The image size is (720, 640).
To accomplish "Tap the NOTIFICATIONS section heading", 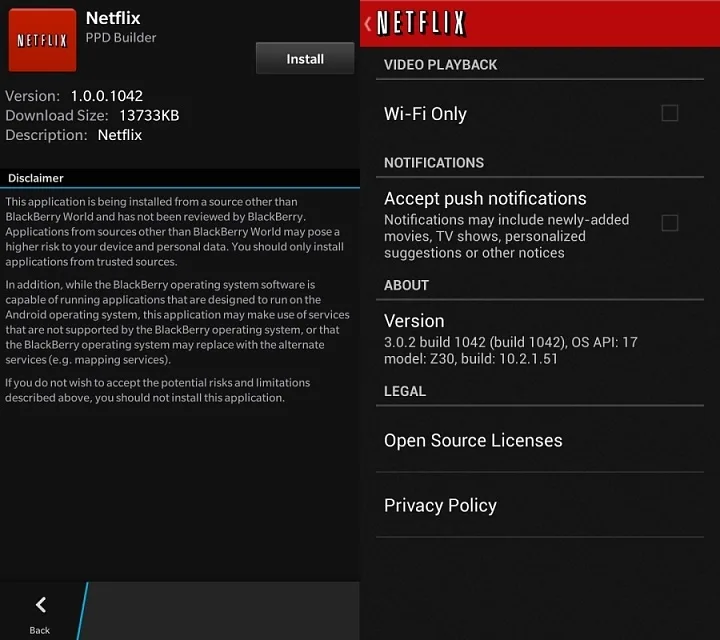I will click(434, 163).
